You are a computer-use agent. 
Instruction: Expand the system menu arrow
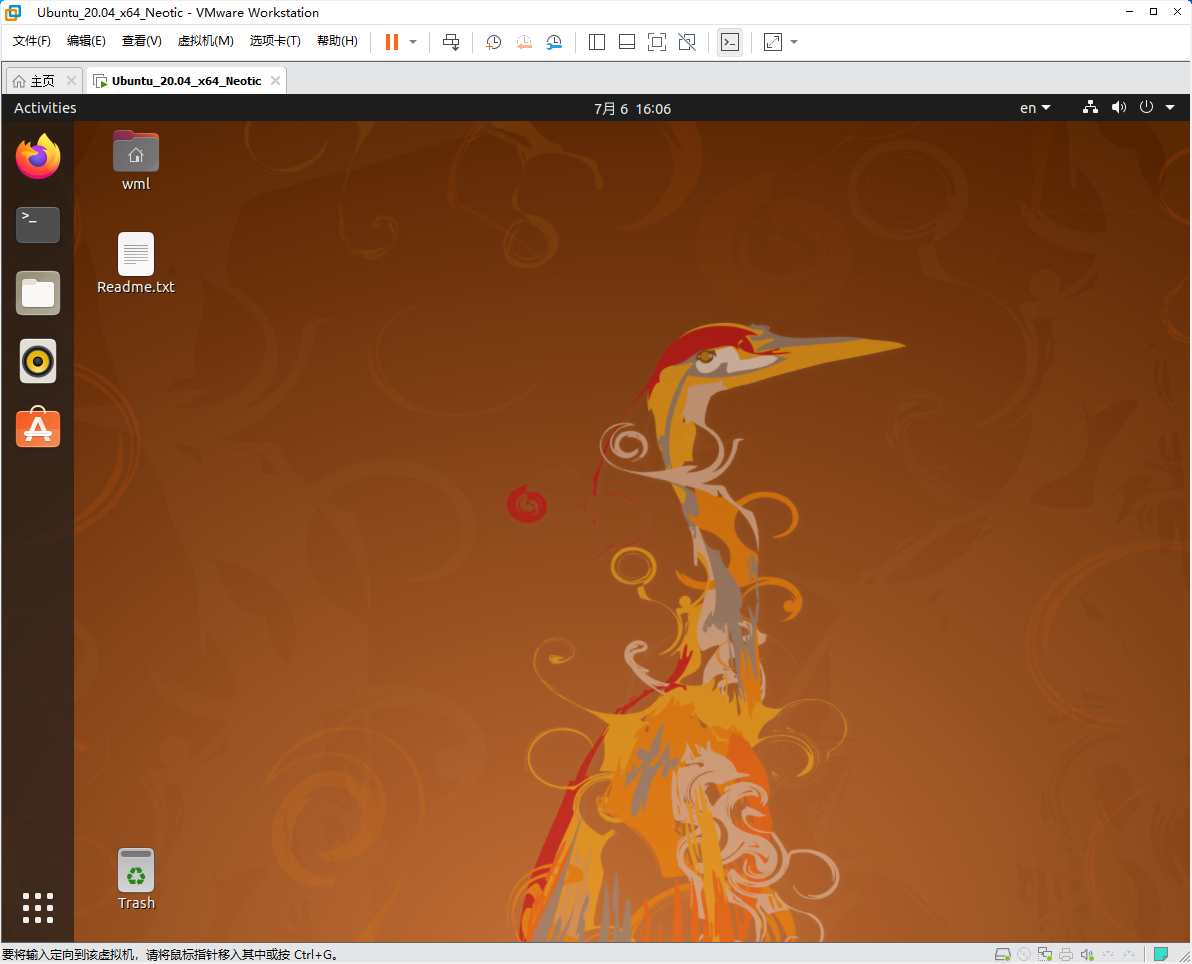[x=1170, y=107]
